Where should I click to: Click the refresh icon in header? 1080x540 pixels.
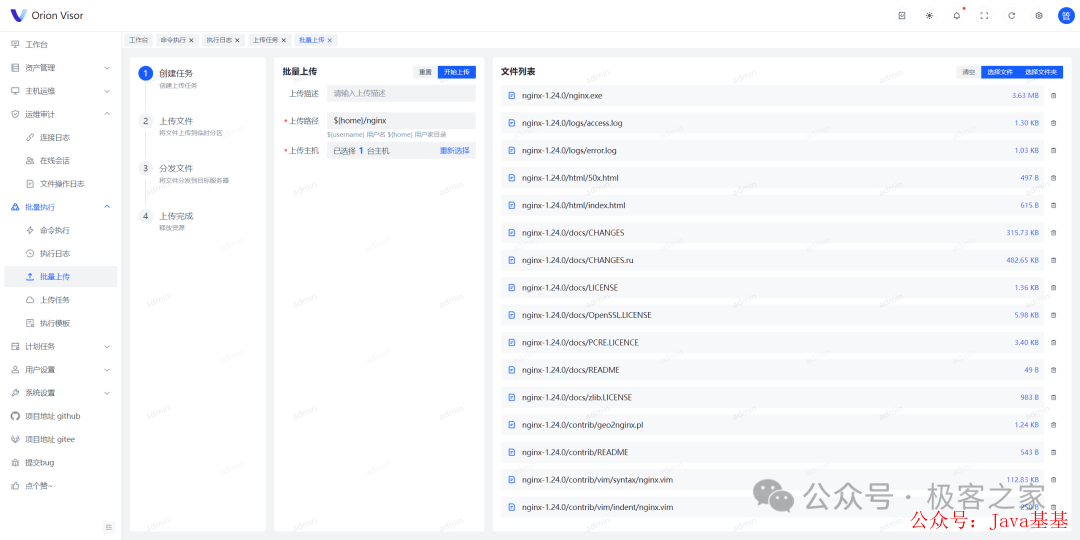(x=1012, y=16)
